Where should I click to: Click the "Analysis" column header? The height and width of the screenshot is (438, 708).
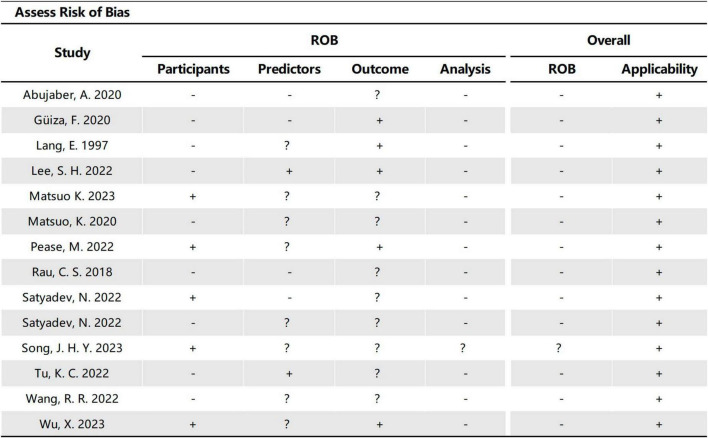click(x=466, y=70)
